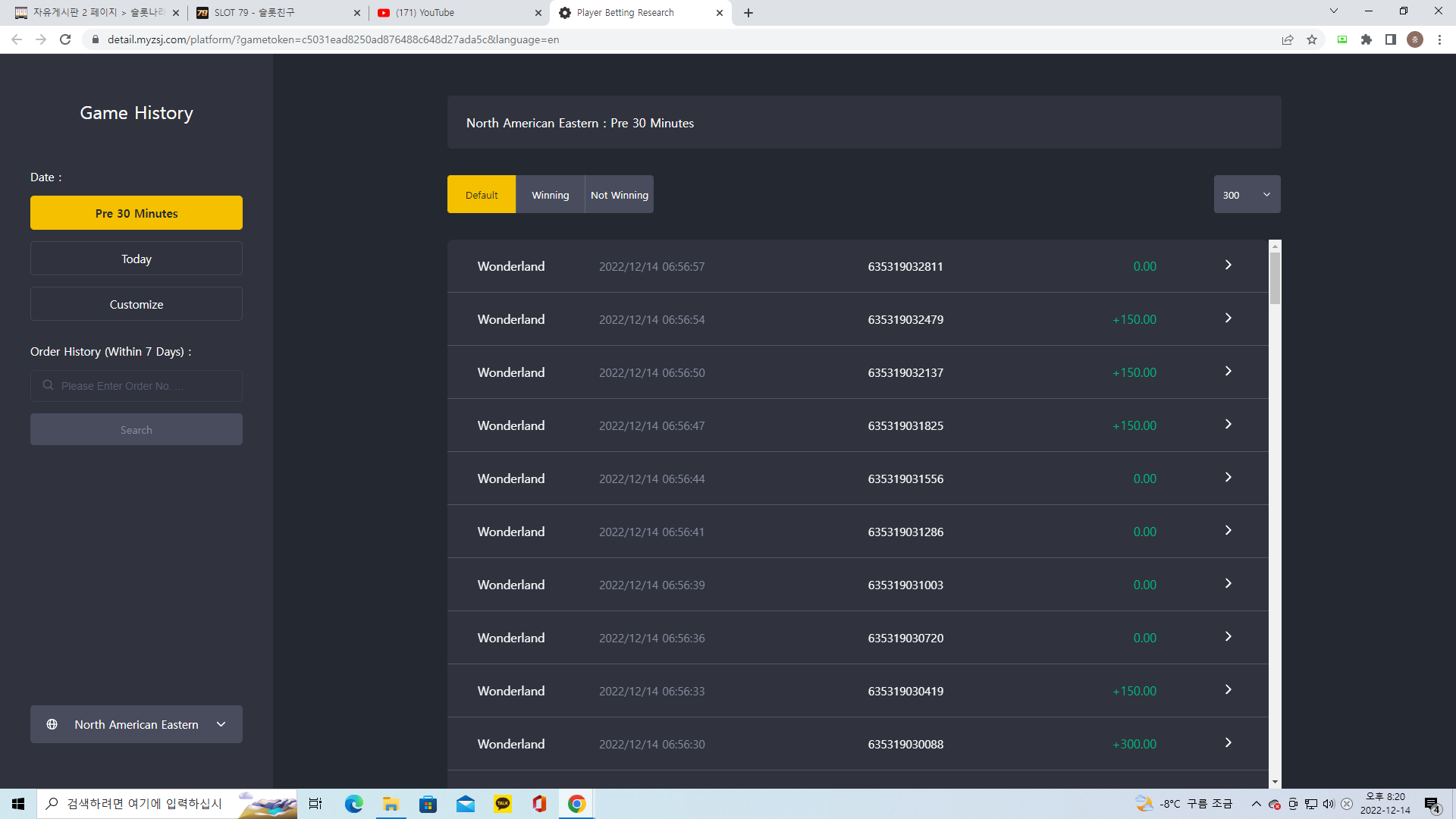Close the SLOT 79 browser tab
The width and height of the screenshot is (1456, 819).
357,13
